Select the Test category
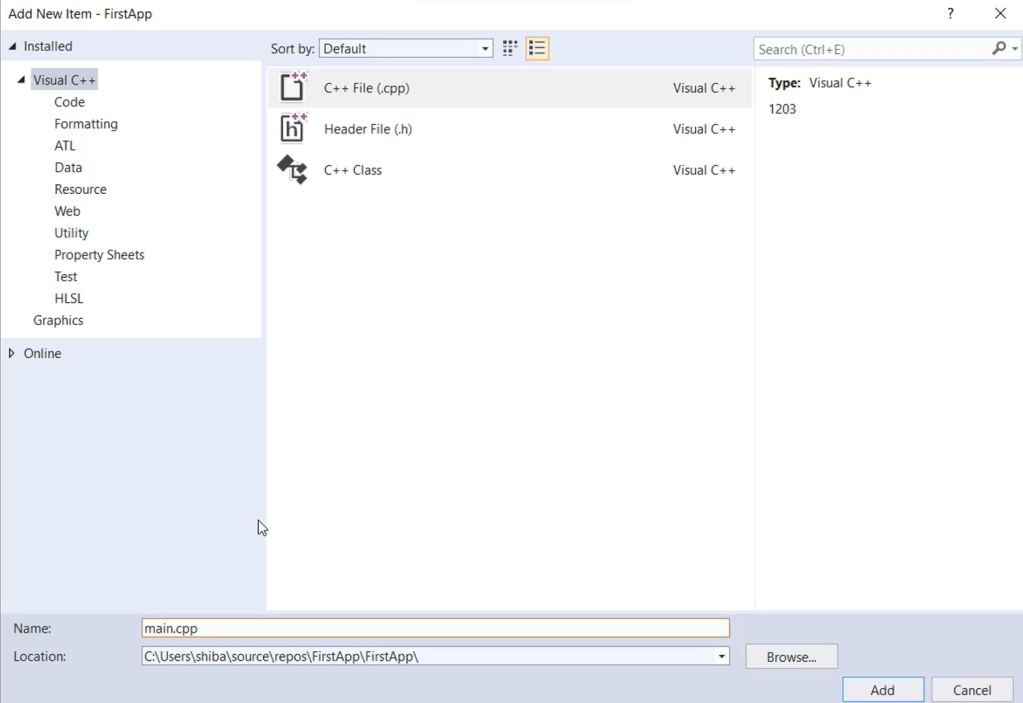1023x703 pixels. [x=65, y=277]
